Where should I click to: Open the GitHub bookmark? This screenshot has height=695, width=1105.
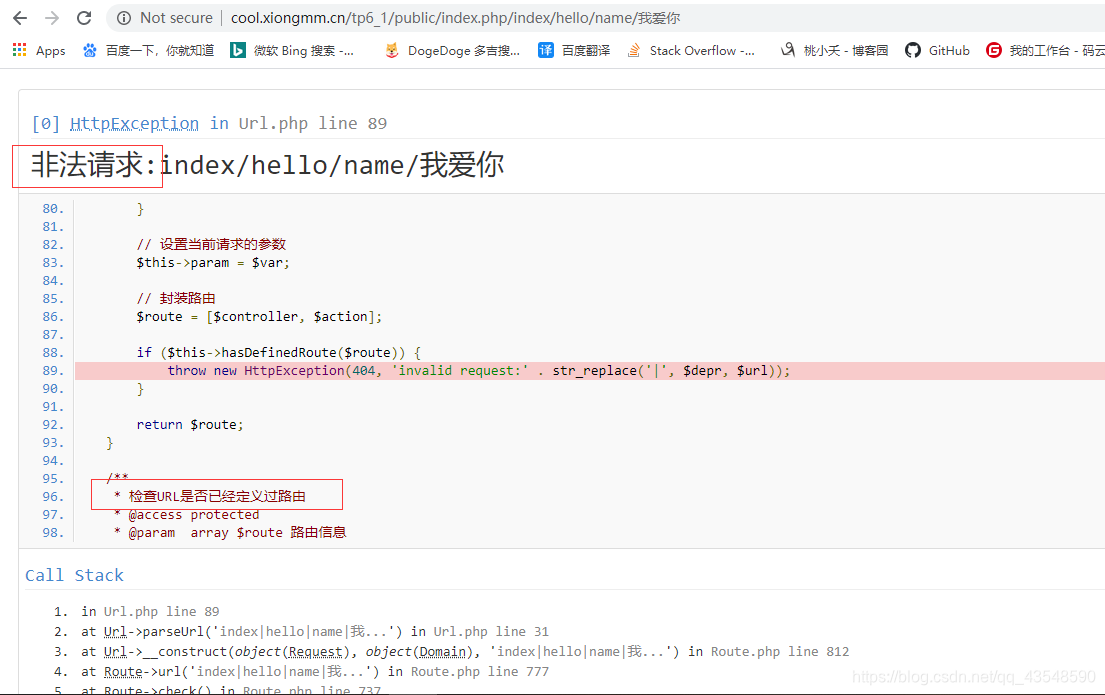937,50
